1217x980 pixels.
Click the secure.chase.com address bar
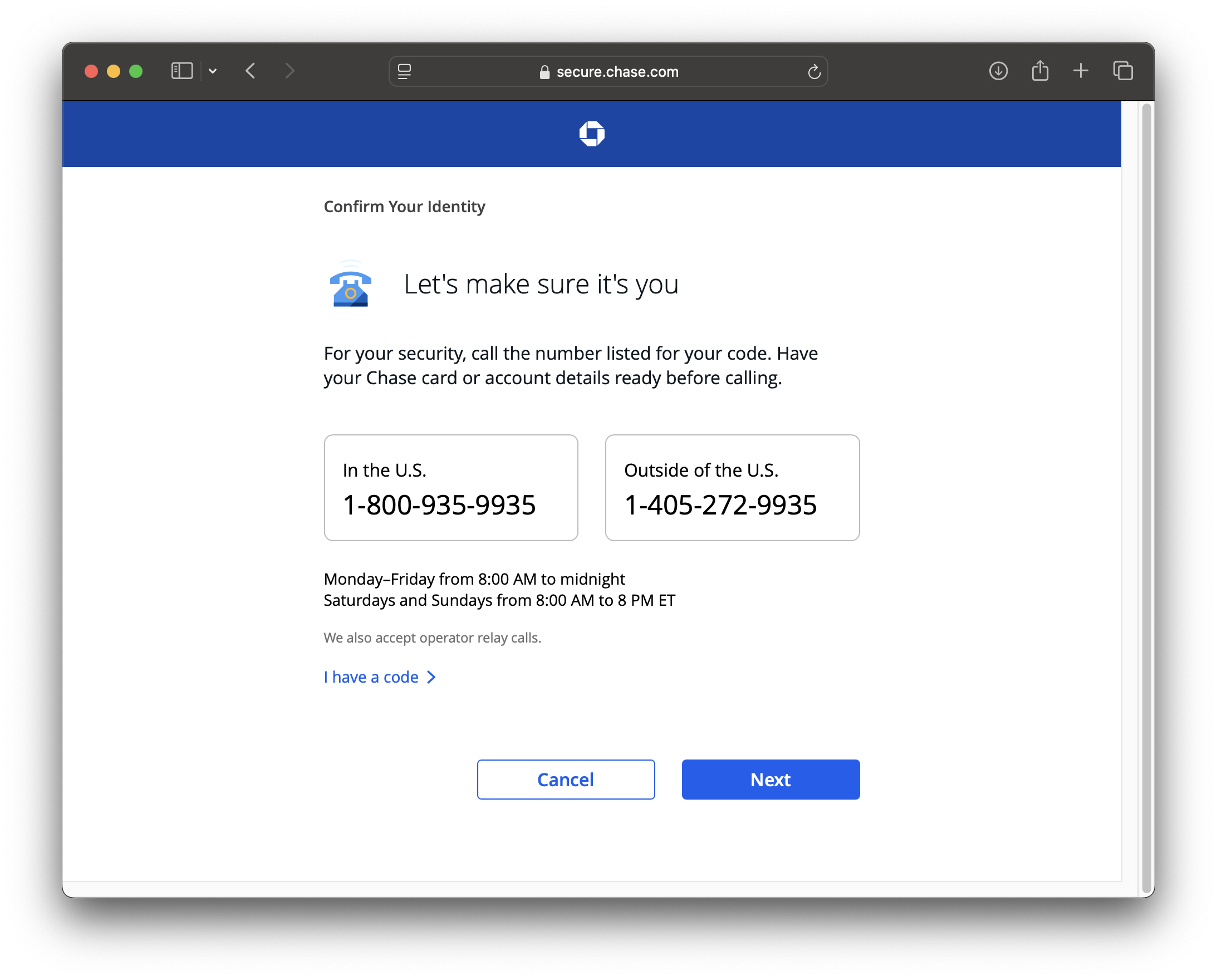click(608, 72)
